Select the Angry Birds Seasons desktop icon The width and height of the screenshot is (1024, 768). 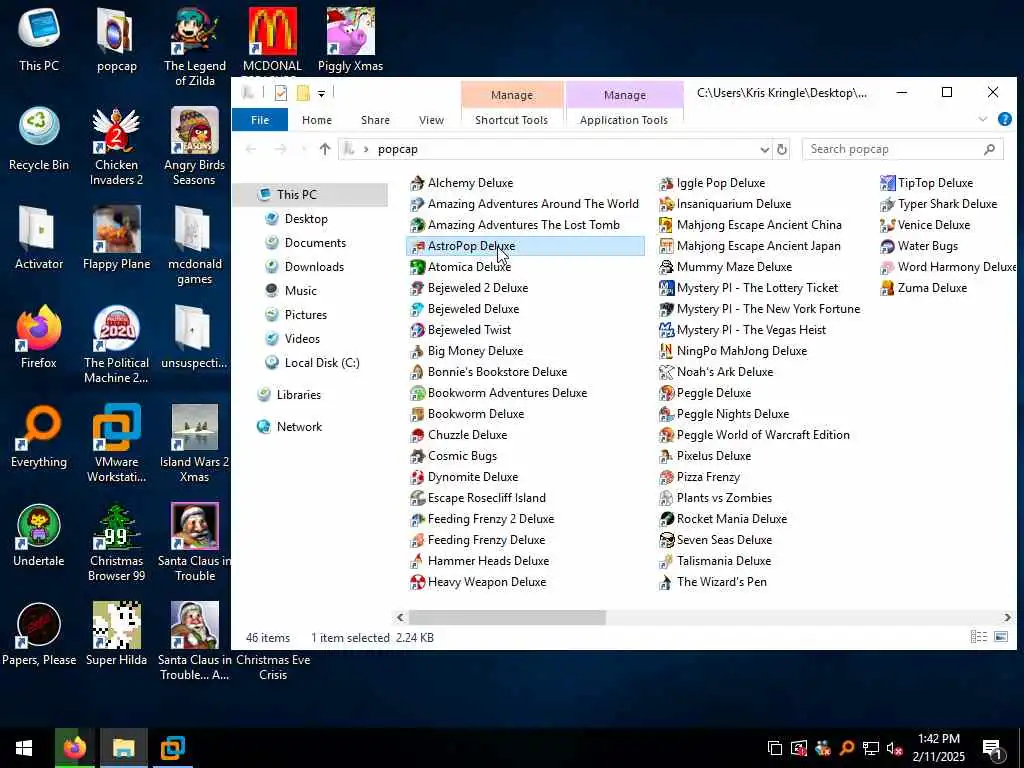[x=194, y=146]
